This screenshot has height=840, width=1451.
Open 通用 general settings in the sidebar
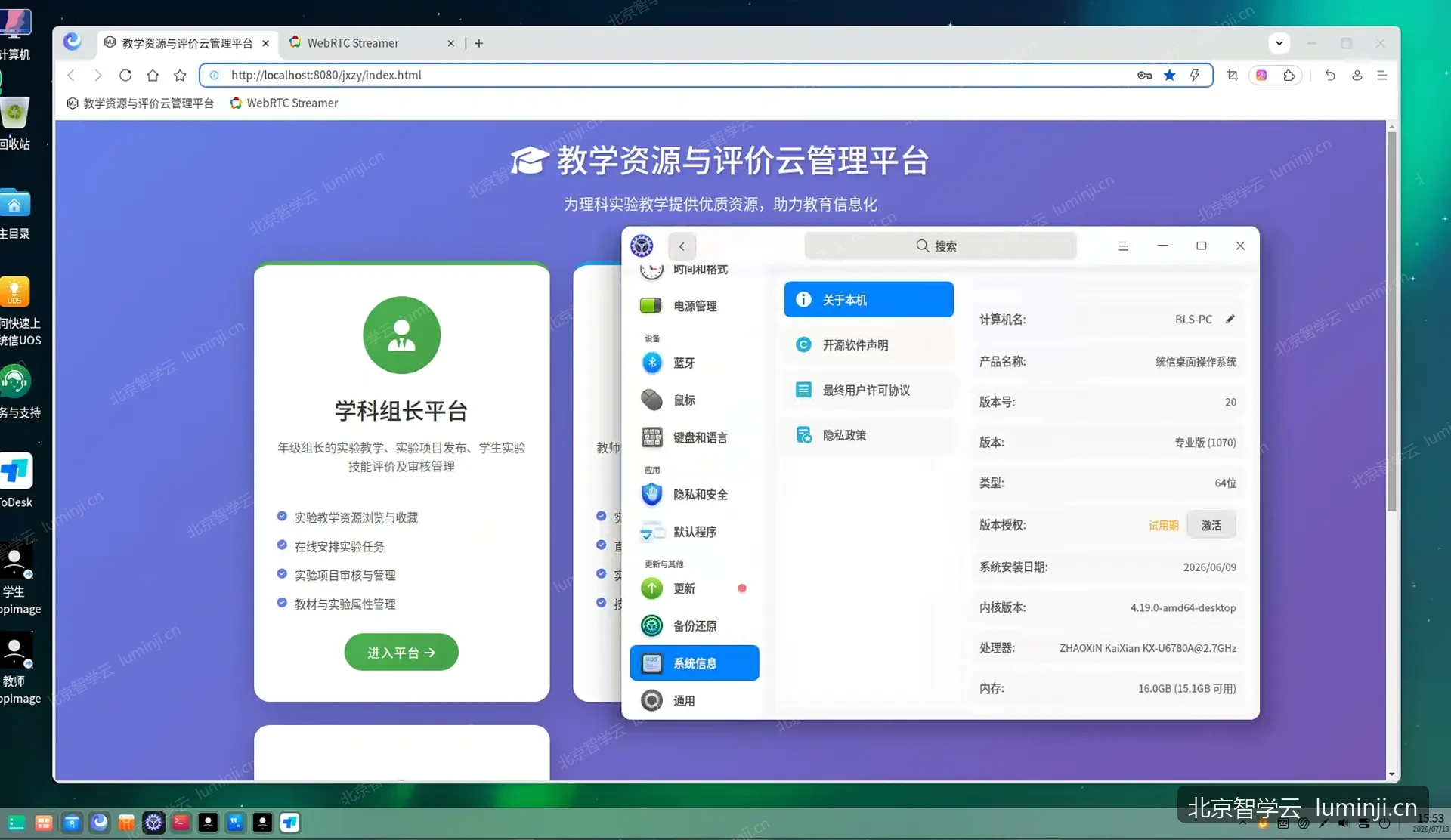[695, 700]
